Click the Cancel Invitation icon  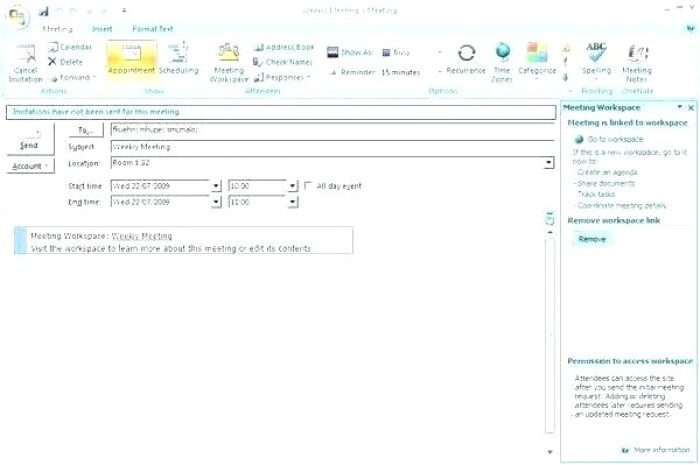(27, 55)
